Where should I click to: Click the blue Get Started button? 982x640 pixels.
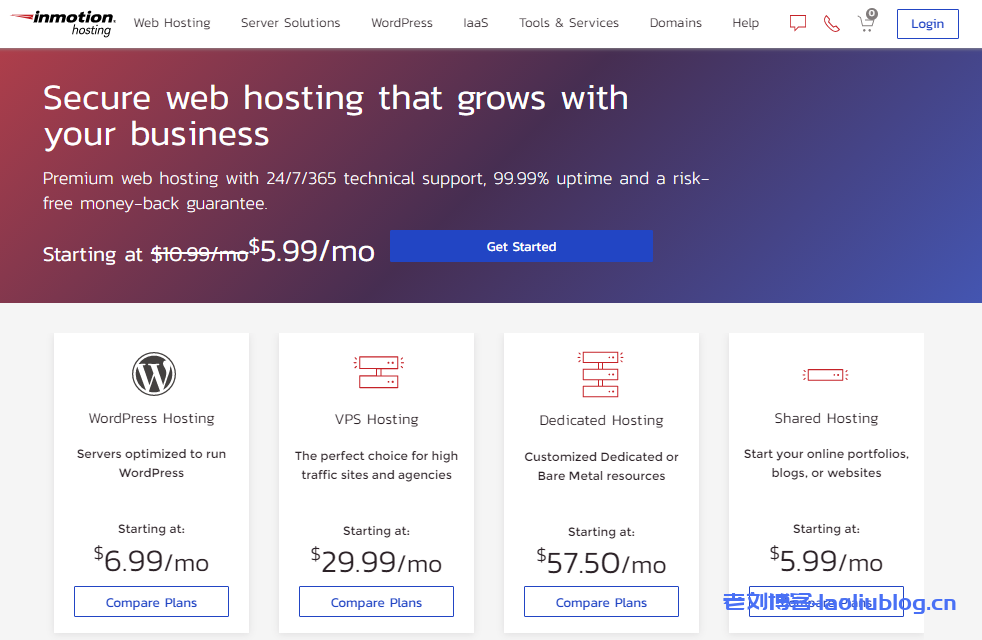click(521, 246)
